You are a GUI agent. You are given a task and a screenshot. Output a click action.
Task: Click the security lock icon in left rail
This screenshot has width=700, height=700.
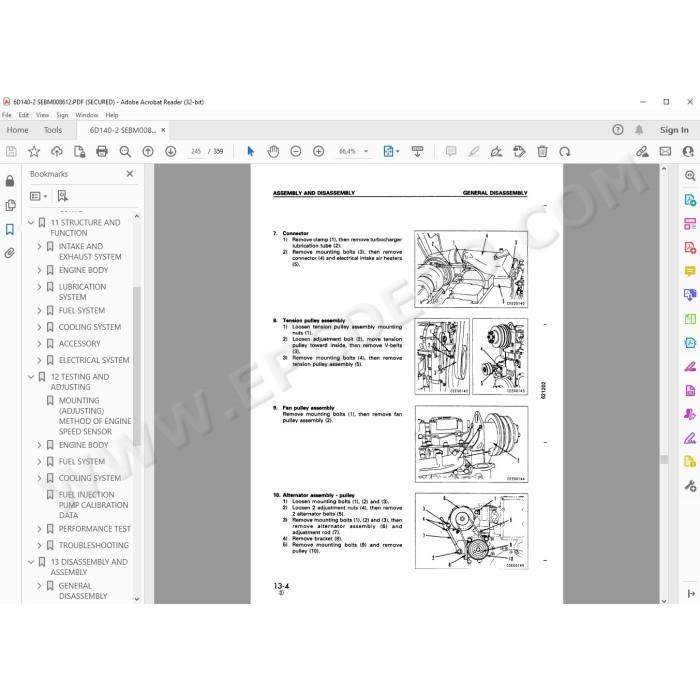tap(10, 181)
